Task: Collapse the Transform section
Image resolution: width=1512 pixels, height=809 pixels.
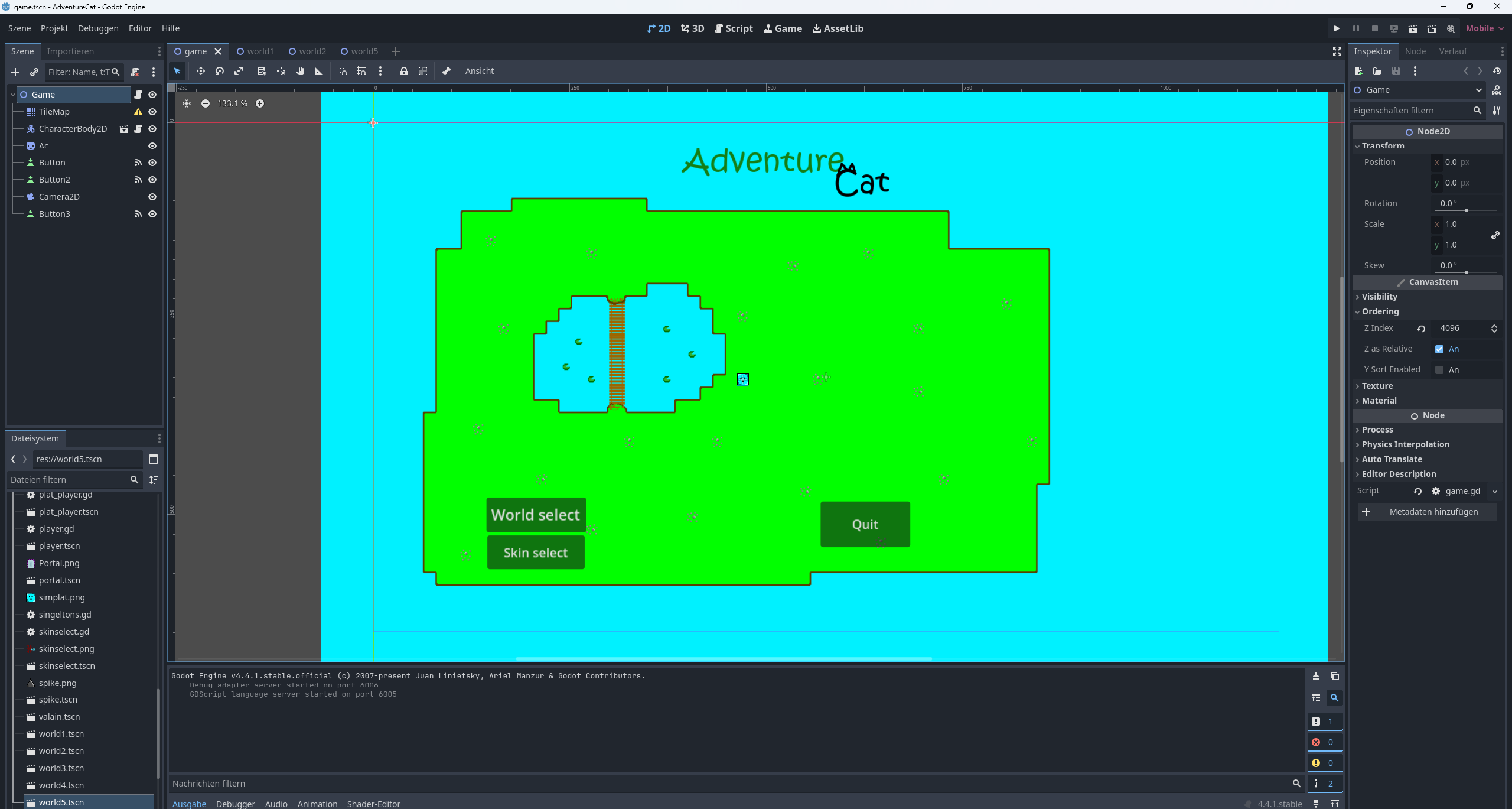Action: point(1383,145)
